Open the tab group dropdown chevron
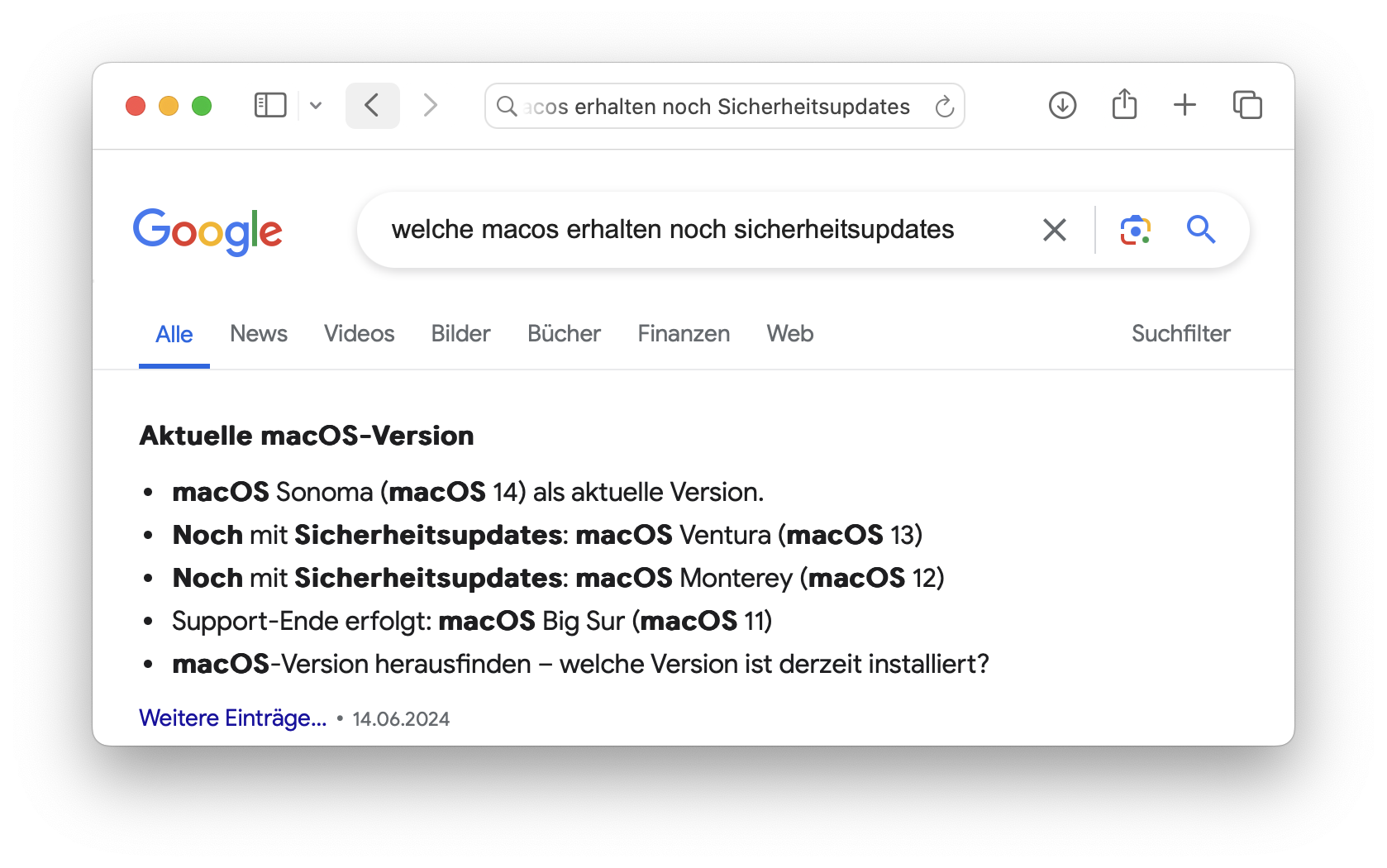This screenshot has width=1387, height=868. (316, 106)
